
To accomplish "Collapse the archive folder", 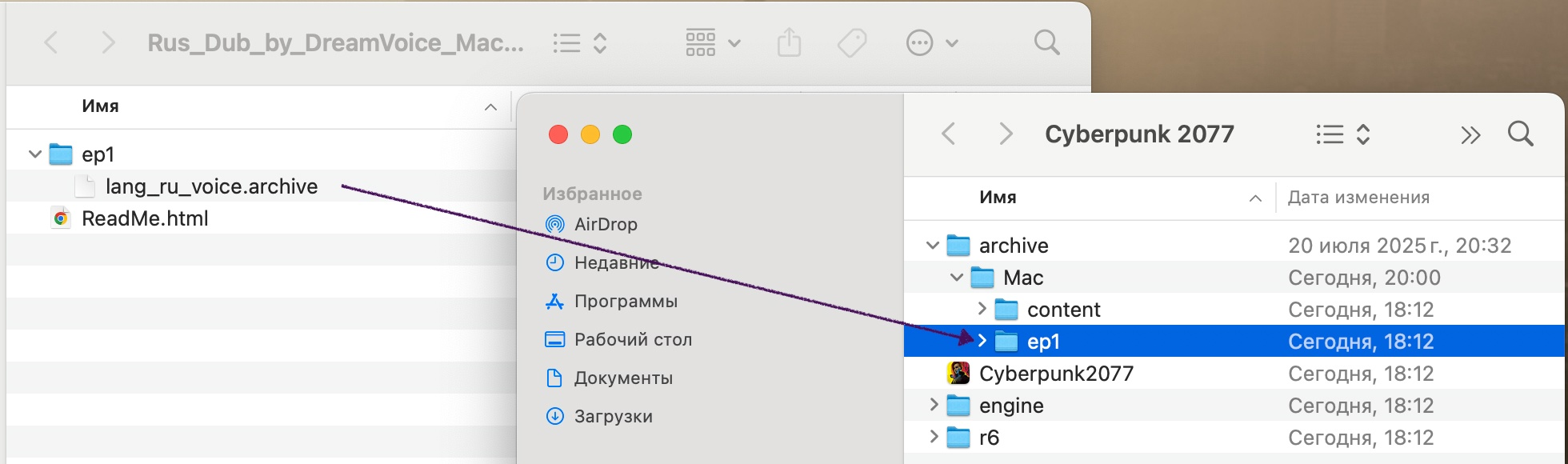I will (932, 245).
